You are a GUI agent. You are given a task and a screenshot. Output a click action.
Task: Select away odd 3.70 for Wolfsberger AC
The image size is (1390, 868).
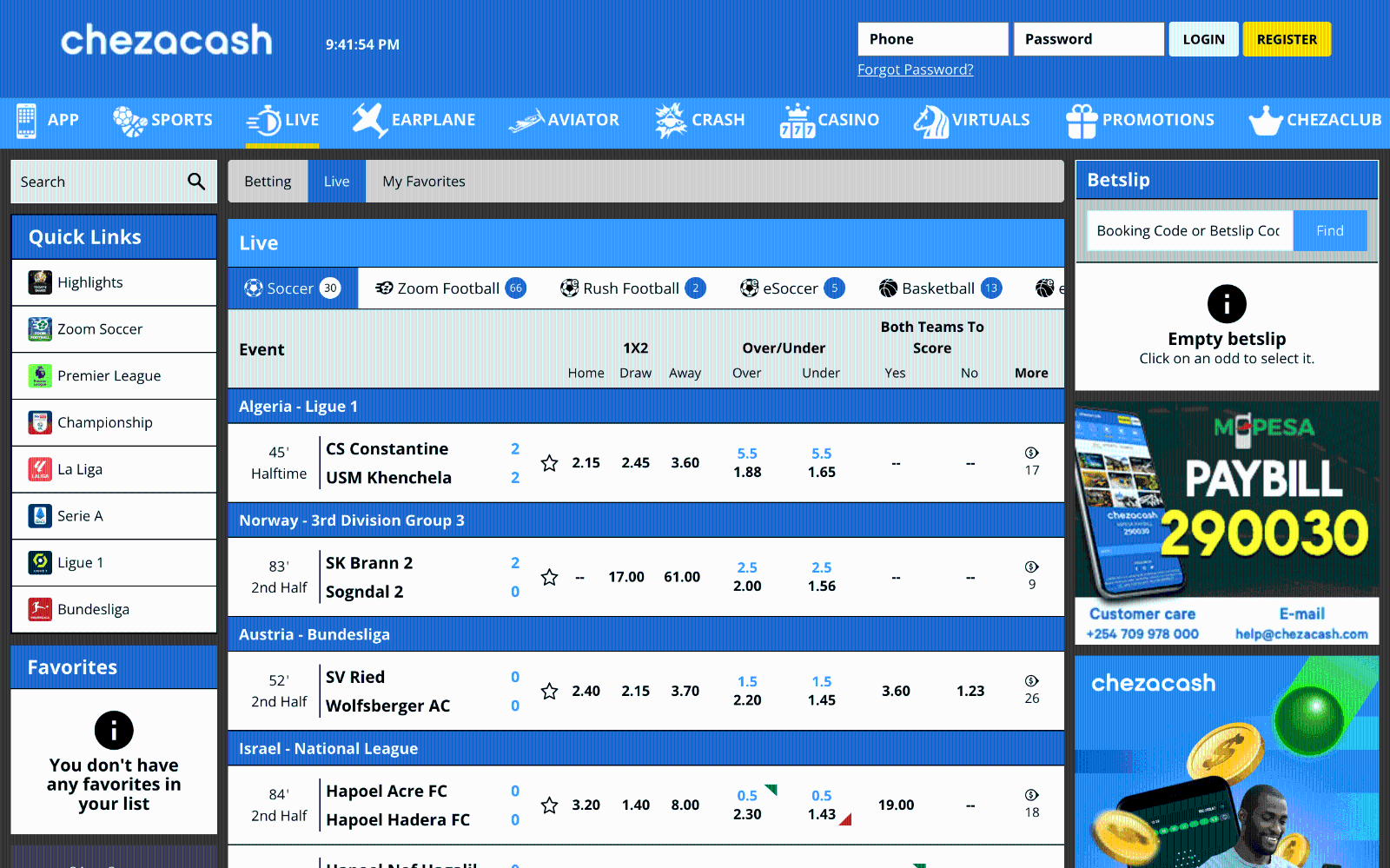point(685,691)
